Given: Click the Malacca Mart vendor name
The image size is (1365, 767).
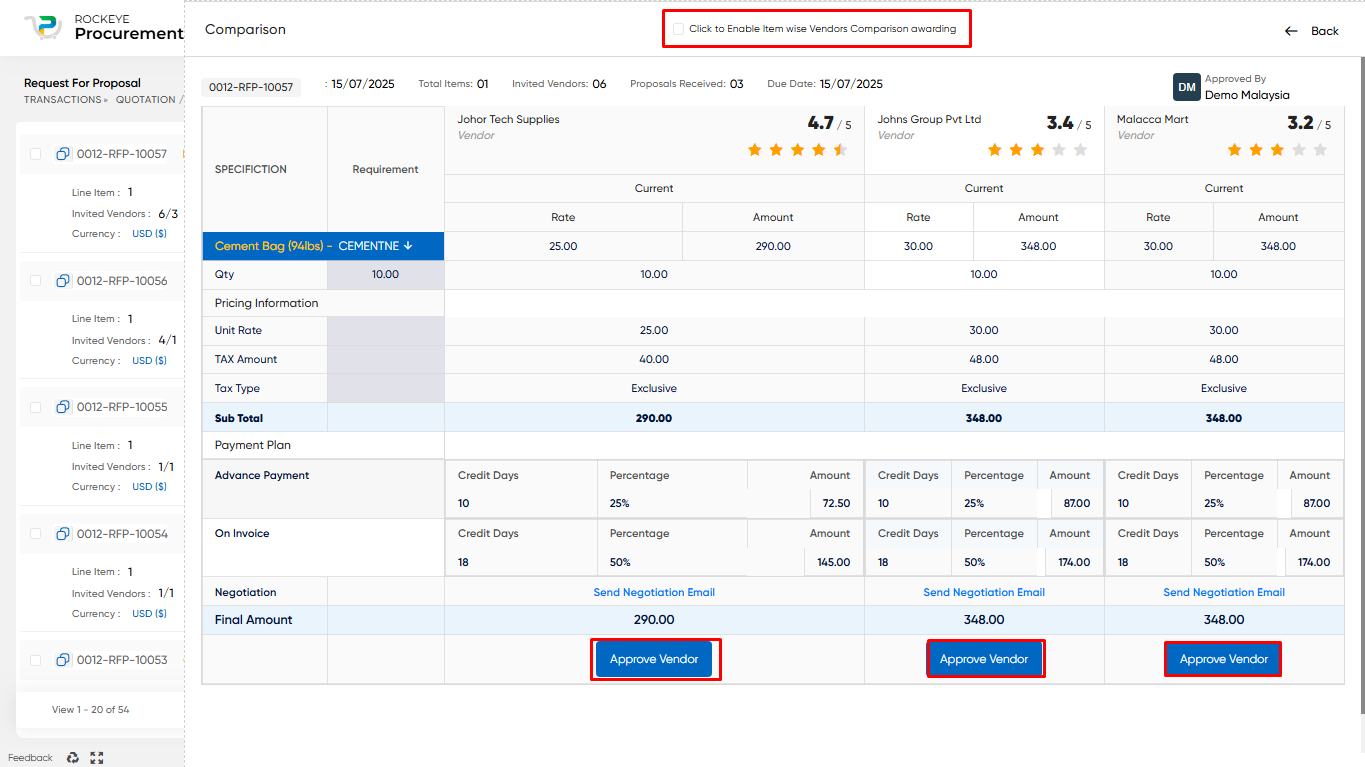Looking at the screenshot, I should pos(1152,119).
